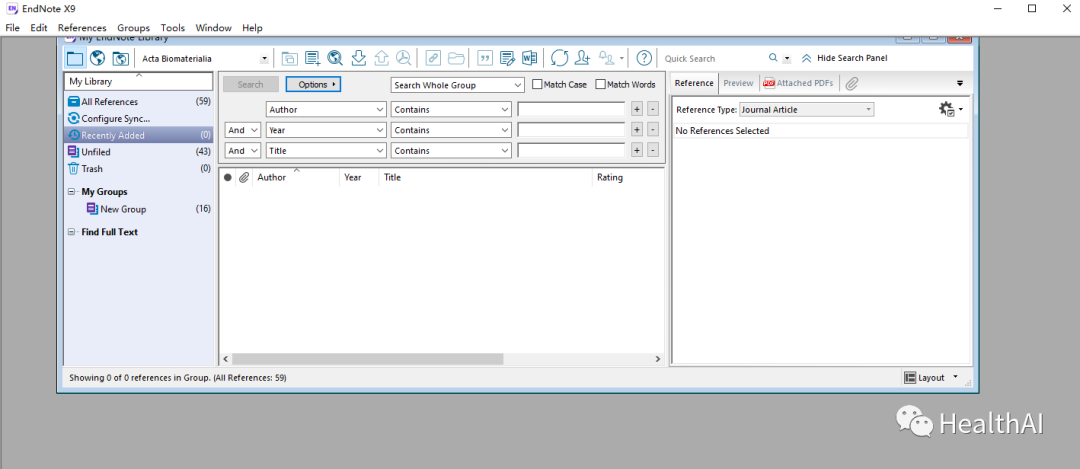The image size is (1080, 469).
Task: Open Online Search toolbar icon
Action: tap(335, 59)
